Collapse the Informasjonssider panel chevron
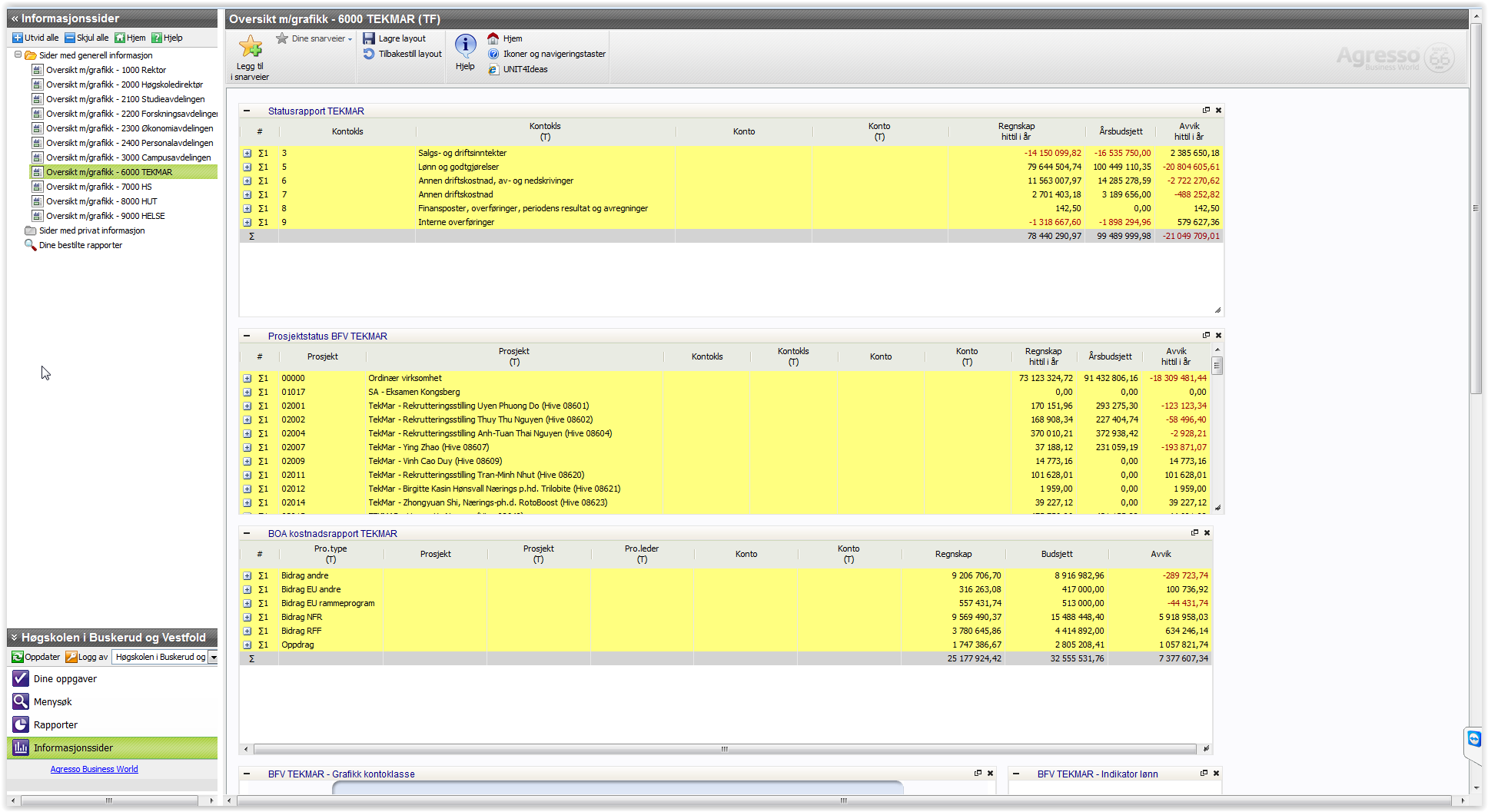The image size is (1488, 812). tap(15, 18)
